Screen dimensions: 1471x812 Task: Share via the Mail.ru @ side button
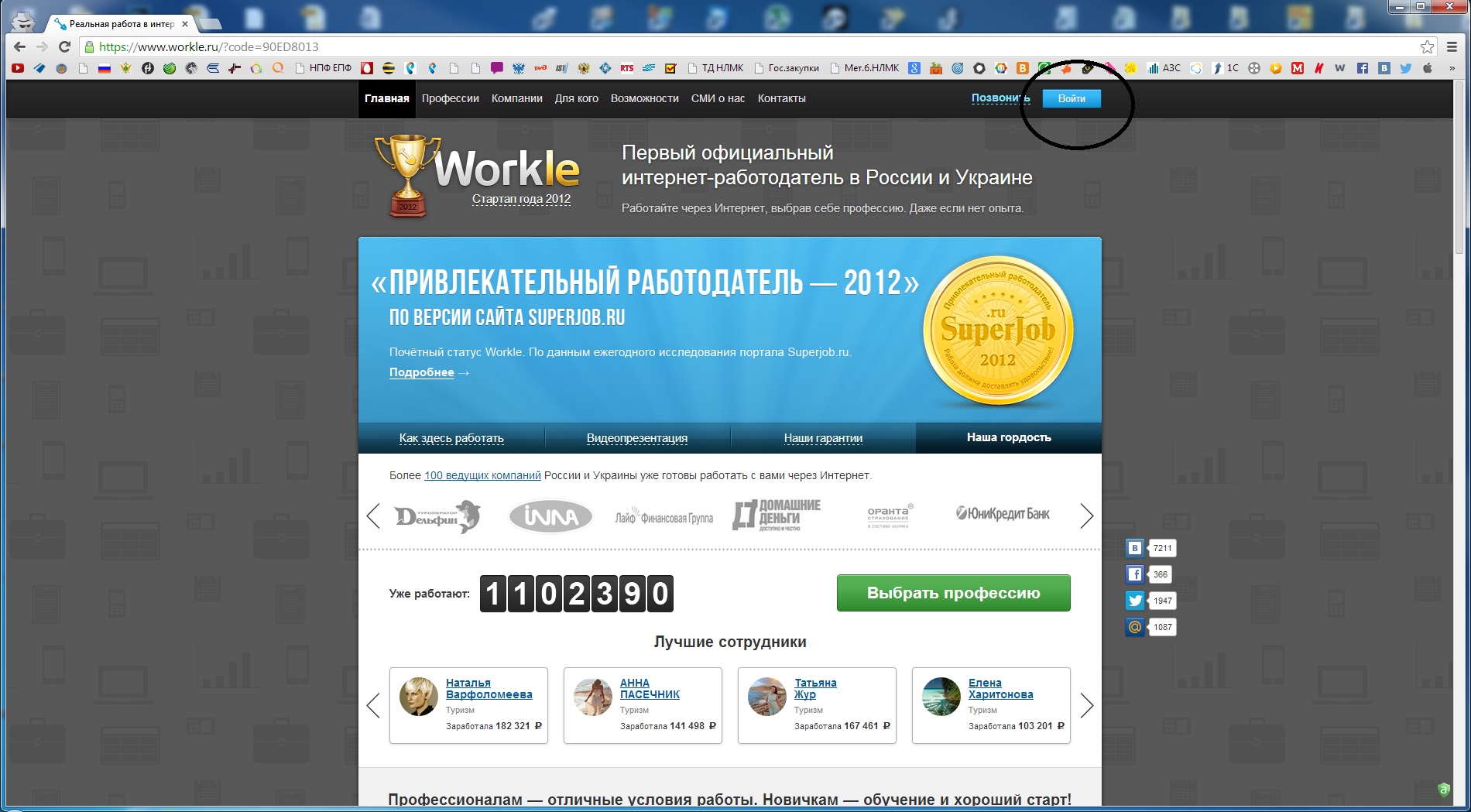pos(1135,627)
